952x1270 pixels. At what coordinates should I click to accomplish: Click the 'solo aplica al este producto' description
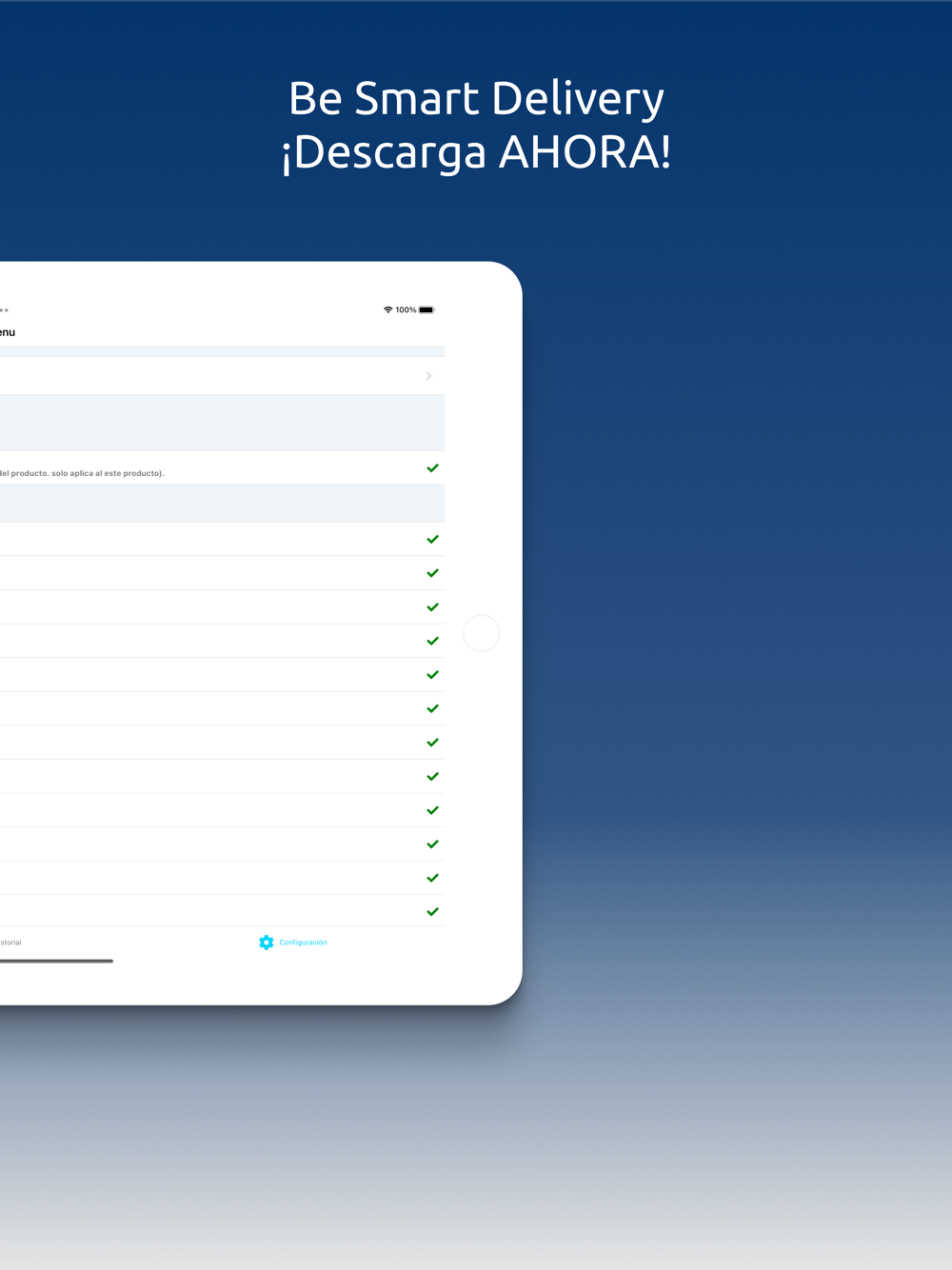pos(82,473)
